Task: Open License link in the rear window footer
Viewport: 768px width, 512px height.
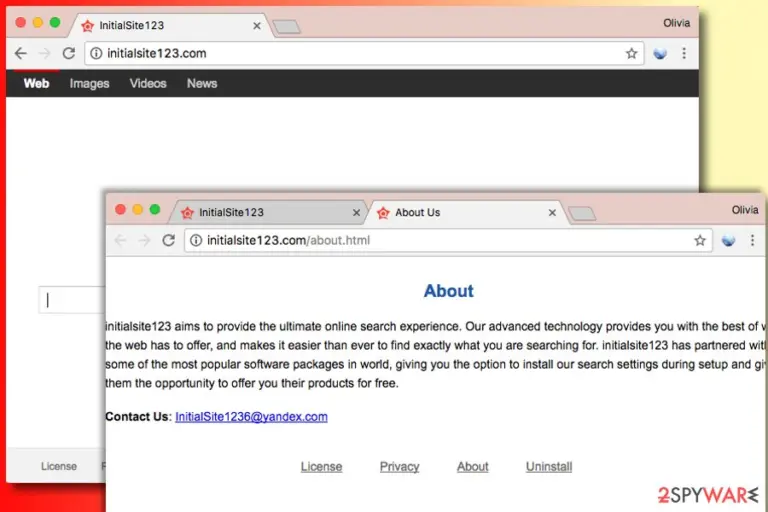Action: [x=59, y=466]
